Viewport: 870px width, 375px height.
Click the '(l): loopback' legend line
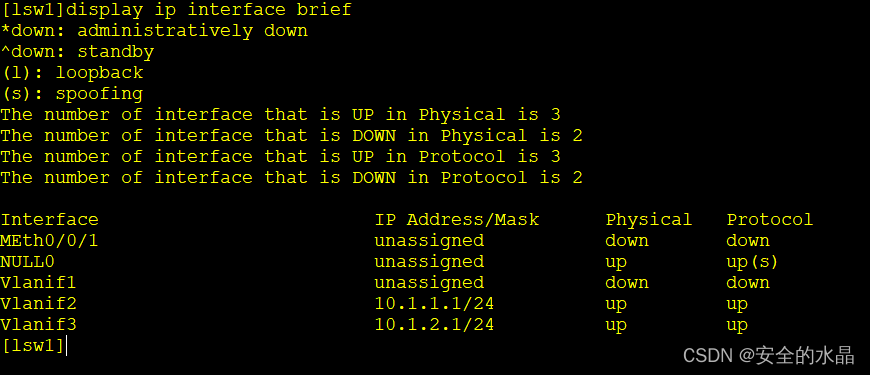click(72, 73)
